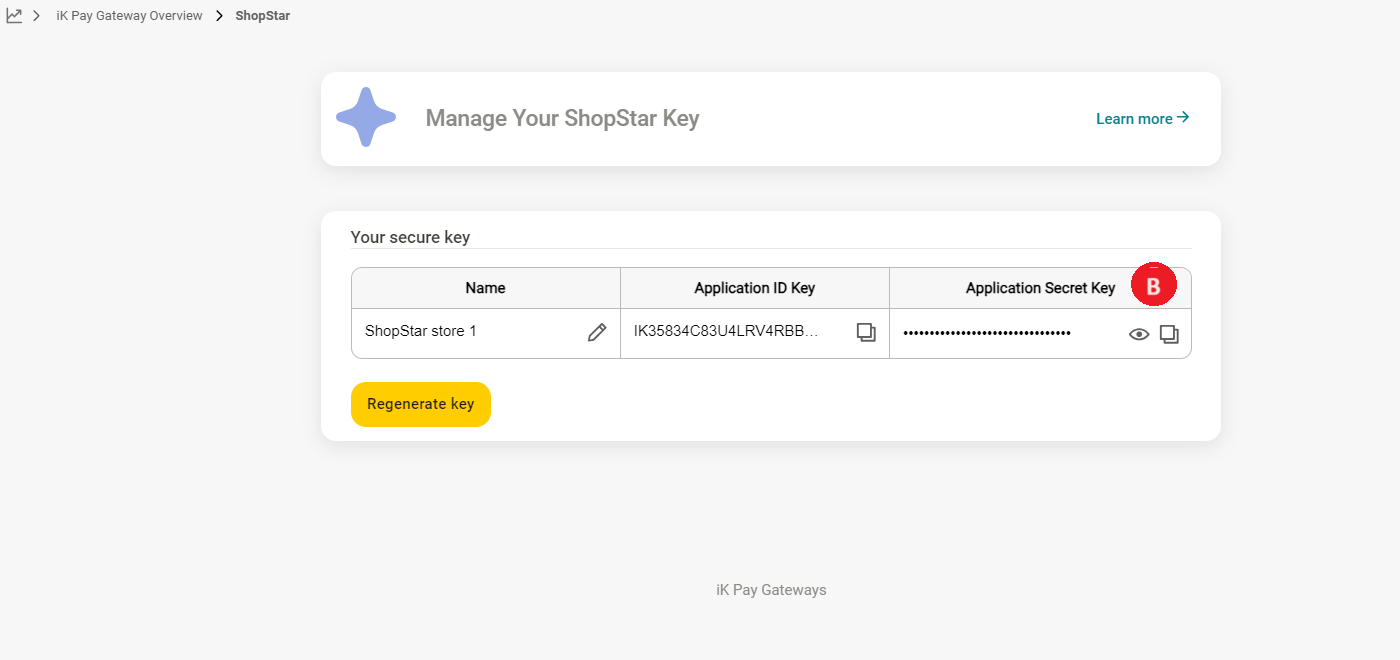Click the masked secret key dots
Image resolution: width=1400 pixels, height=660 pixels.
pyautogui.click(x=986, y=333)
